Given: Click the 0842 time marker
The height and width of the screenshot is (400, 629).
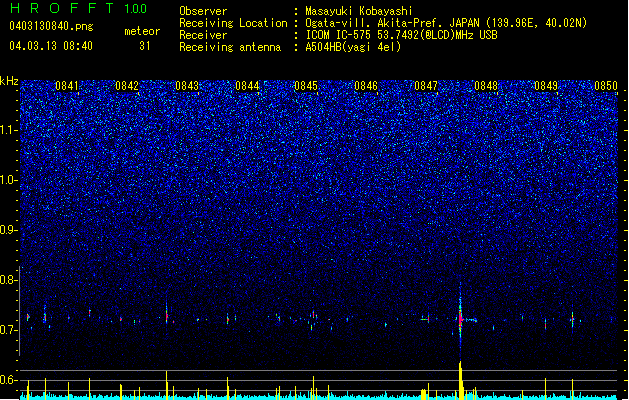Looking at the screenshot, I should tap(127, 86).
